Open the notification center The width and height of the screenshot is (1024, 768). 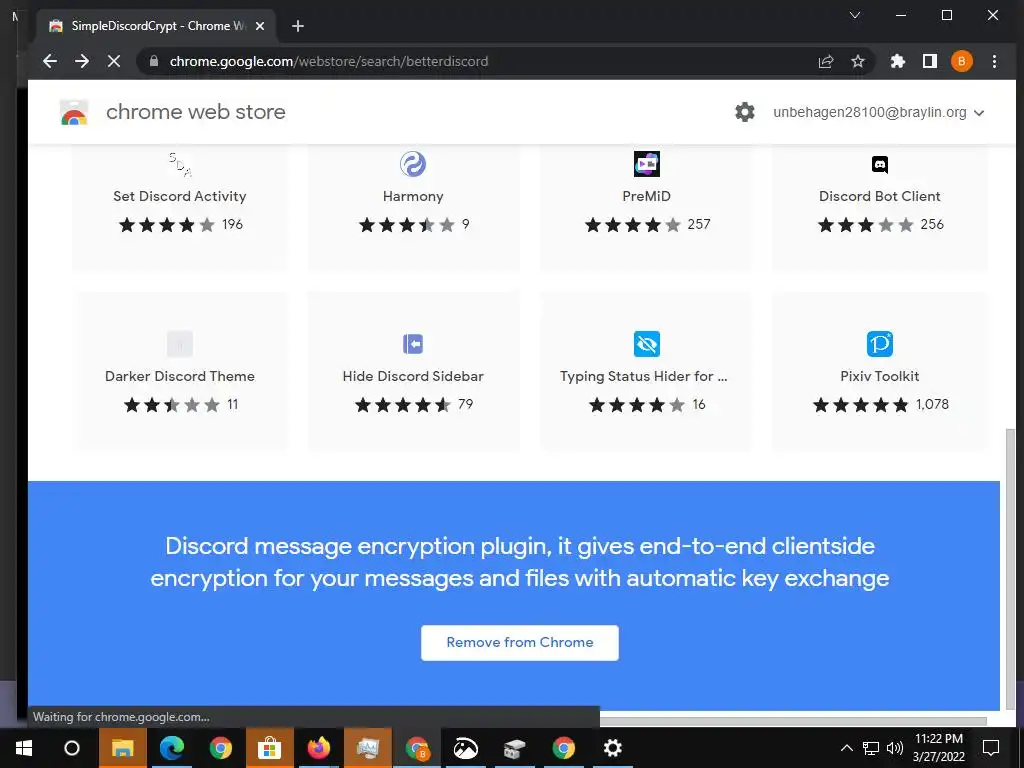(x=991, y=748)
